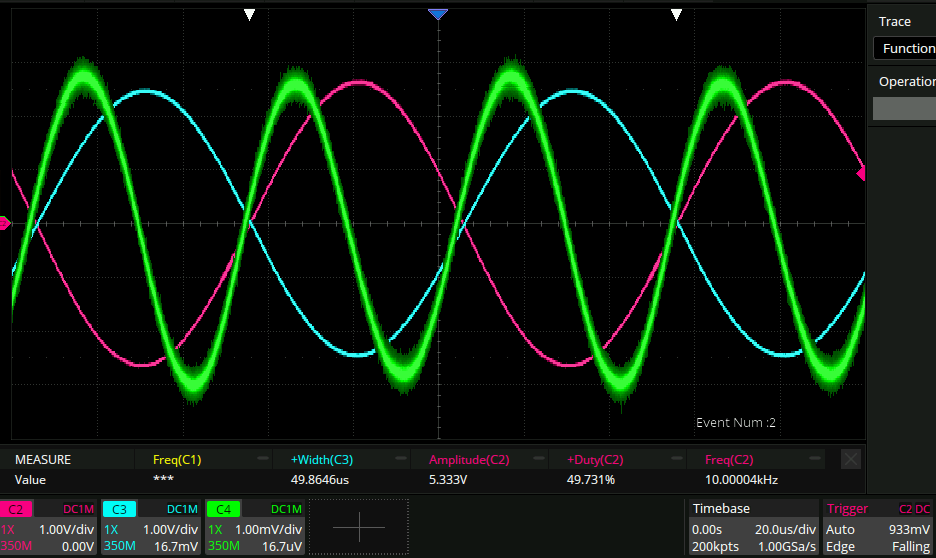This screenshot has height=558, width=936.
Task: Toggle the cyan C3 channel label
Action: 120,509
